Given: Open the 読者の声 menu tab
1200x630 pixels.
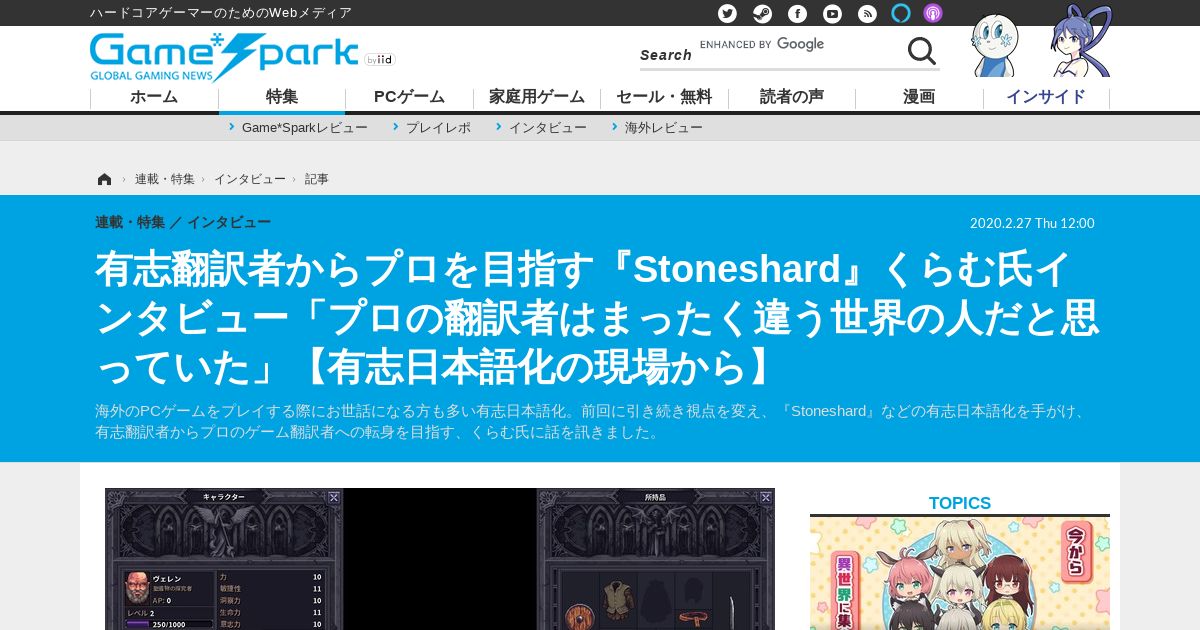Looking at the screenshot, I should (x=792, y=97).
